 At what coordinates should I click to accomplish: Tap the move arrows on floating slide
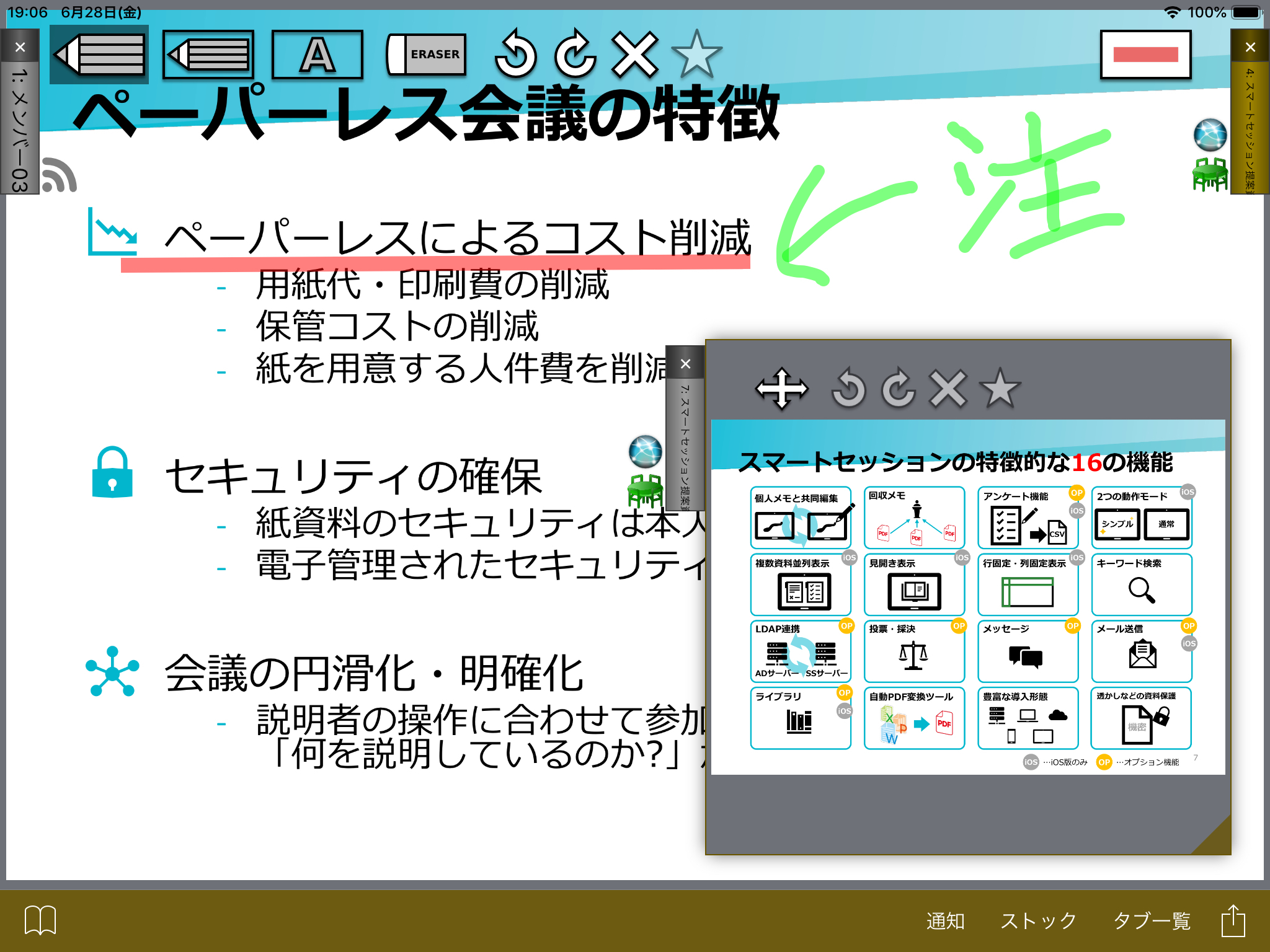(781, 389)
